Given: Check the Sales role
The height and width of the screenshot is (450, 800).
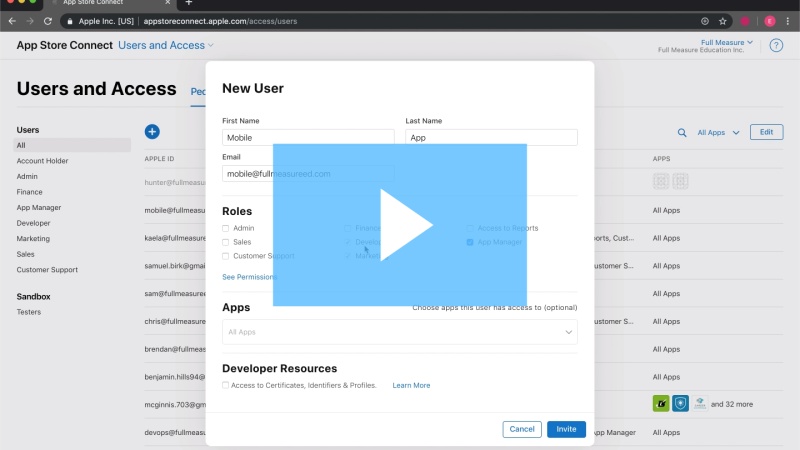Looking at the screenshot, I should point(226,242).
